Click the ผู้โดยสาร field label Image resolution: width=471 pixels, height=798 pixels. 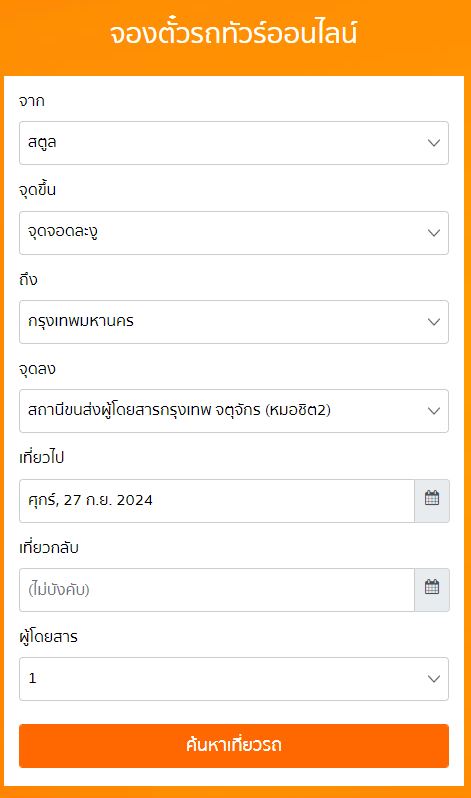point(48,636)
